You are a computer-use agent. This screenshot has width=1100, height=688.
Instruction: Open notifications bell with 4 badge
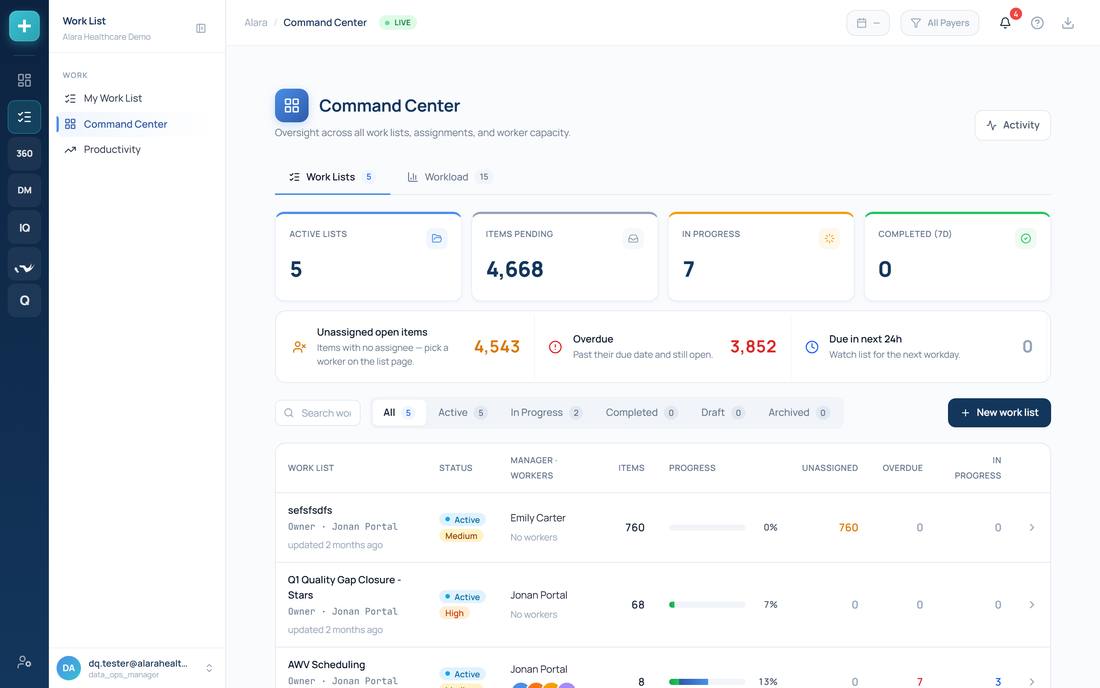pyautogui.click(x=1005, y=22)
